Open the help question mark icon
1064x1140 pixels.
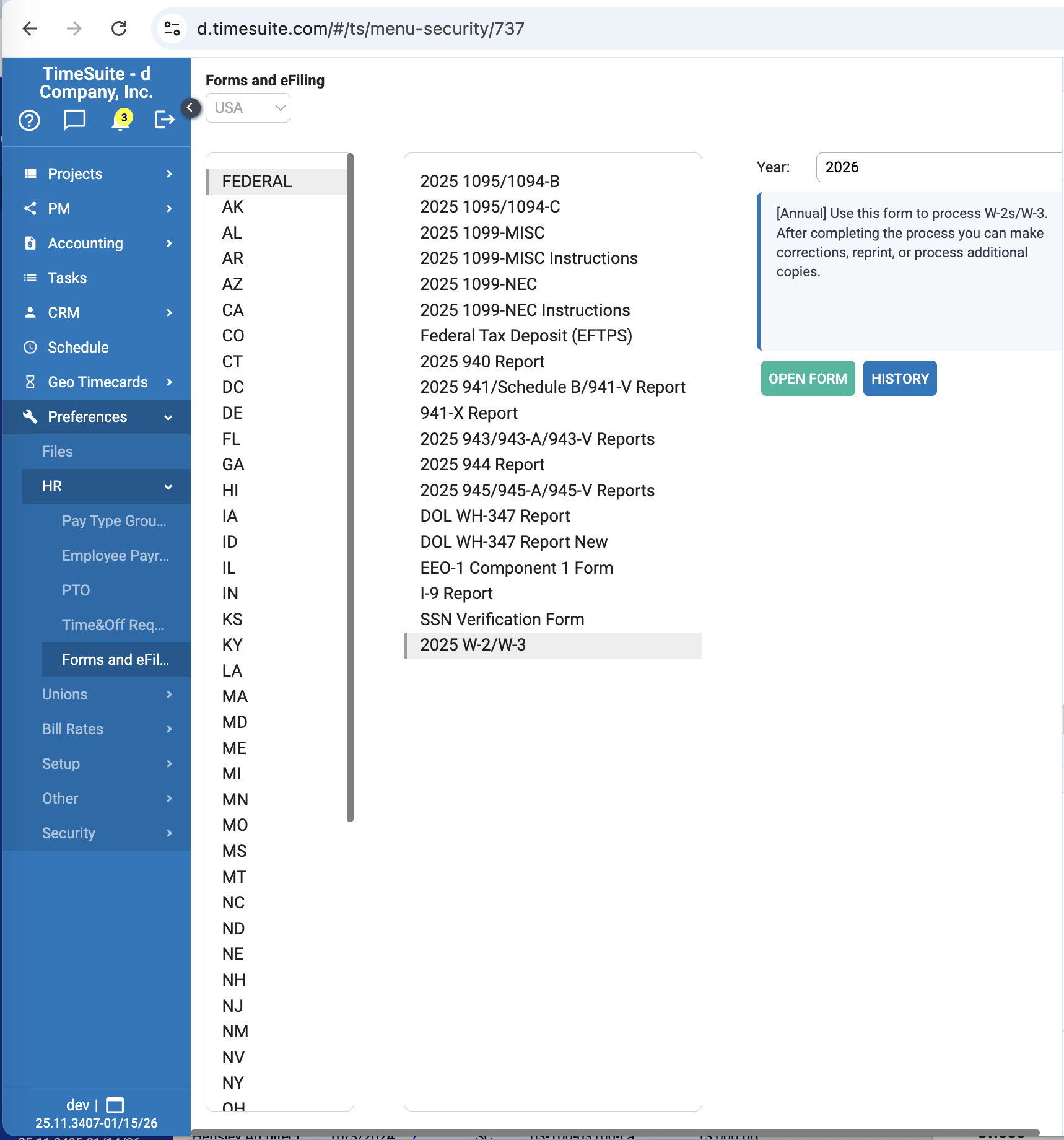29,120
